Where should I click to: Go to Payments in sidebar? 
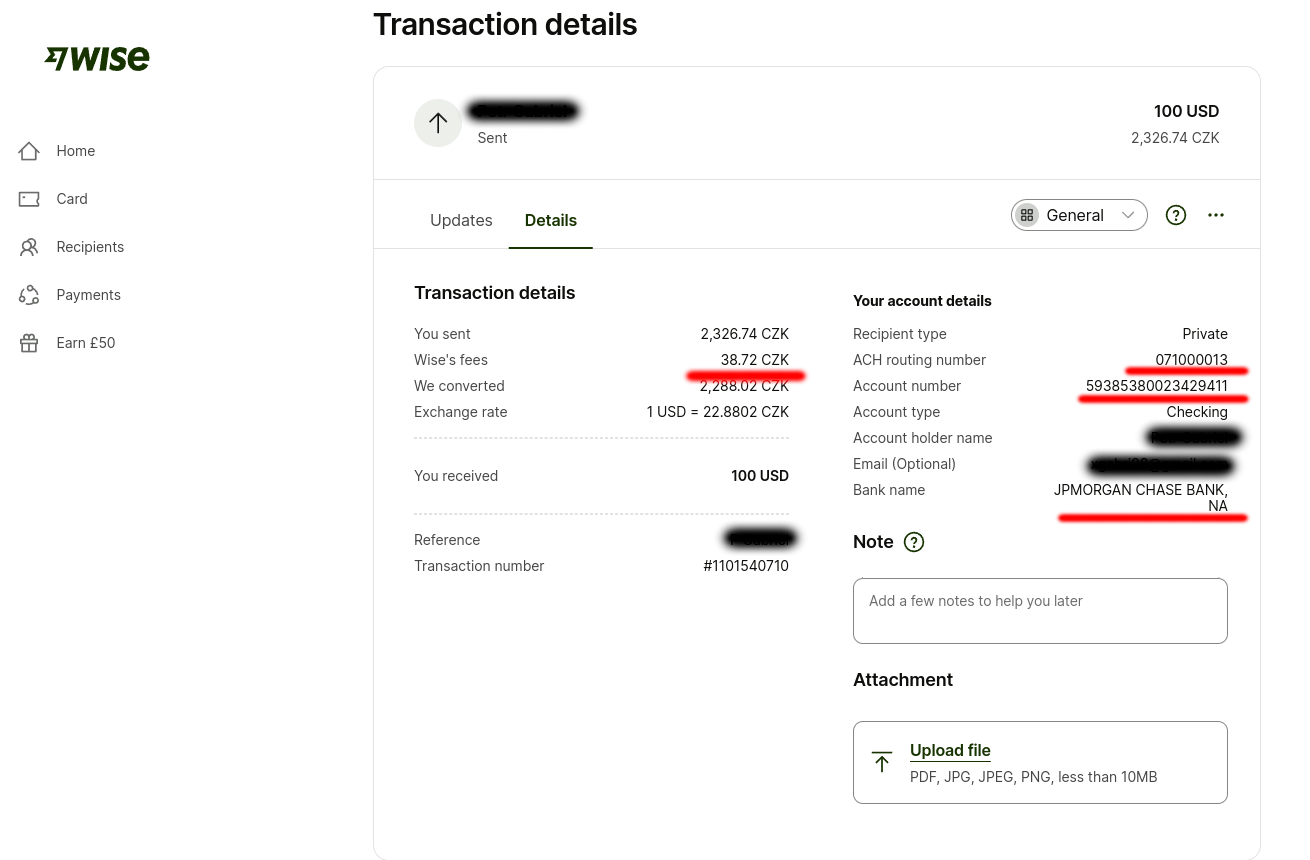(89, 295)
